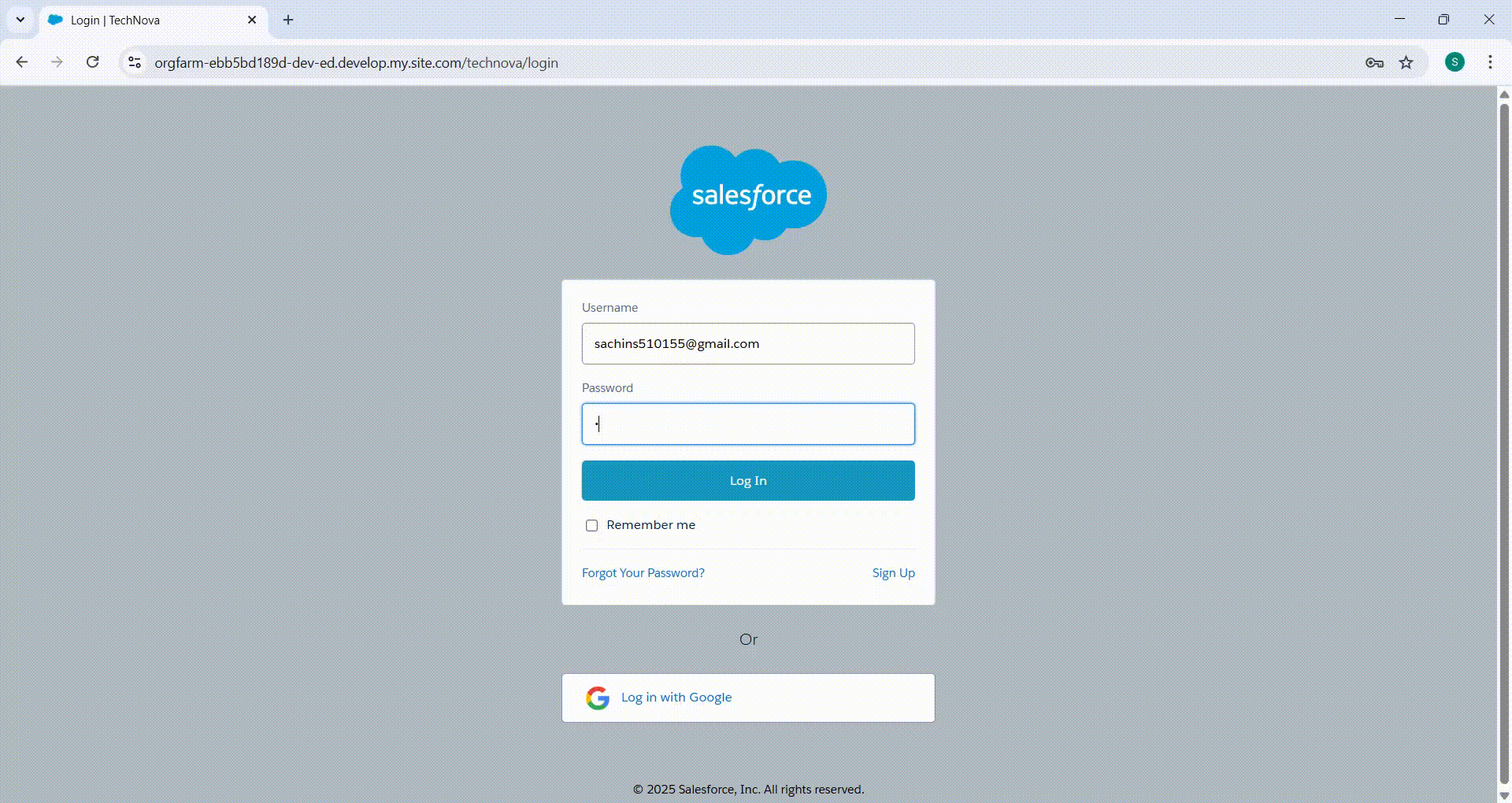
Task: Reload the login page
Action: (x=93, y=62)
